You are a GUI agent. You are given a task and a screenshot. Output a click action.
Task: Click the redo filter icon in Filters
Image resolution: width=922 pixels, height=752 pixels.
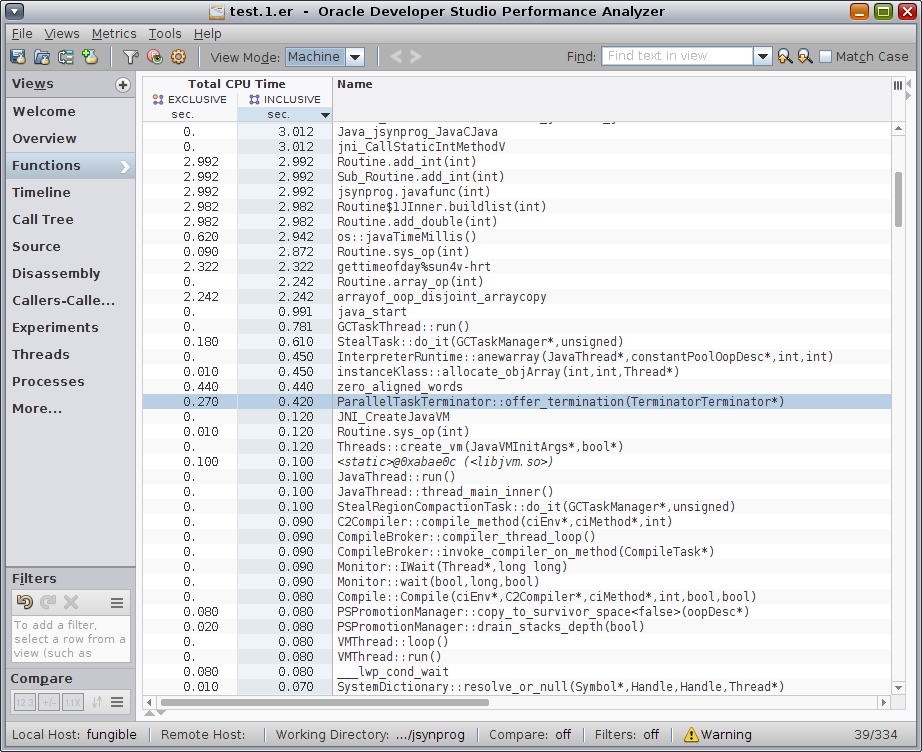pyautogui.click(x=48, y=601)
